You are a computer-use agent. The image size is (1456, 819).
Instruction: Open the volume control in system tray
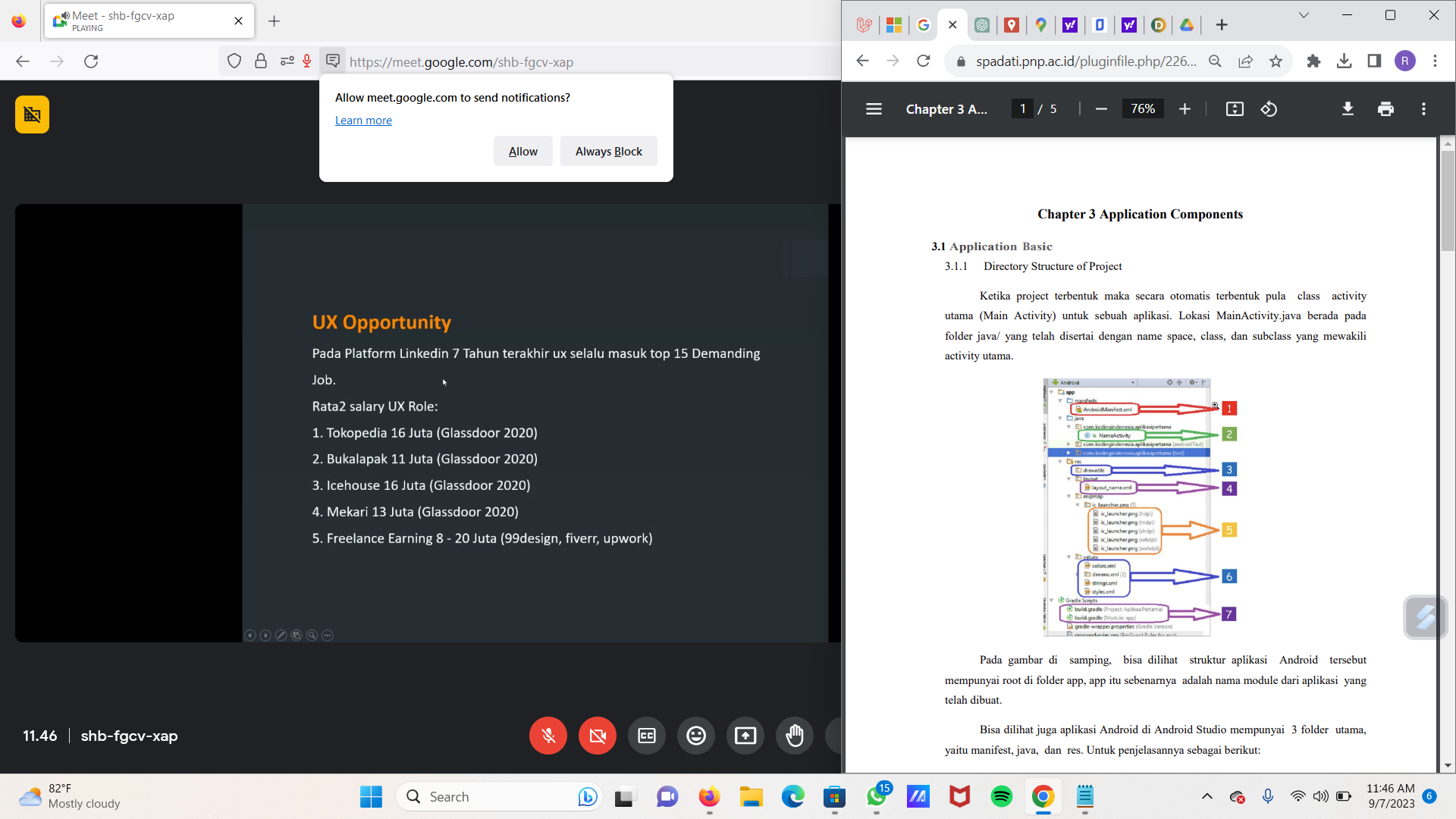(1320, 797)
